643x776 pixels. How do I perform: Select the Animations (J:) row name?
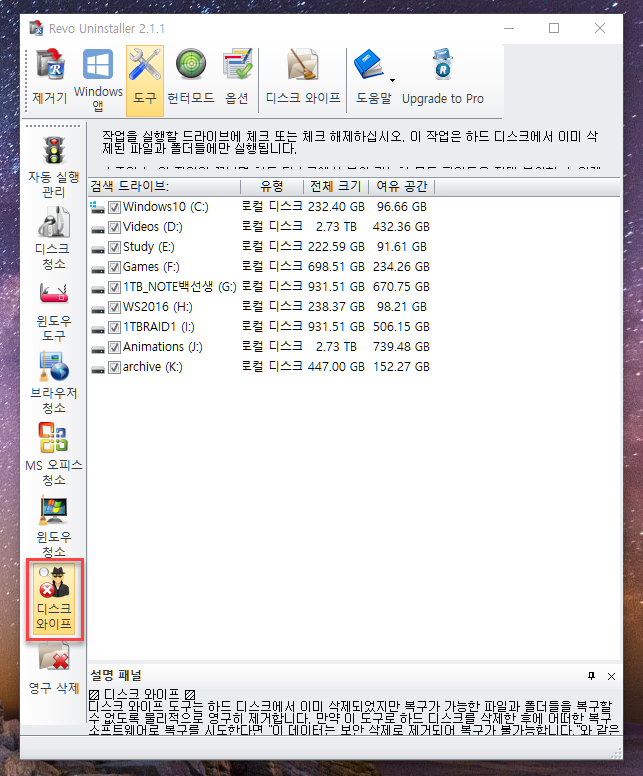point(163,347)
